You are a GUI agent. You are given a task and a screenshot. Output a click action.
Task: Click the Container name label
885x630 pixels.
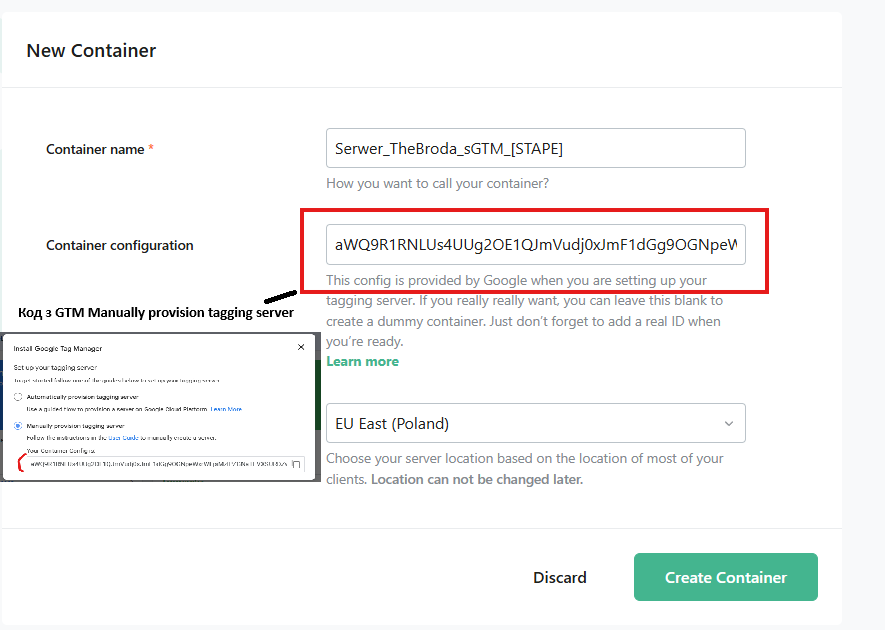(95, 150)
